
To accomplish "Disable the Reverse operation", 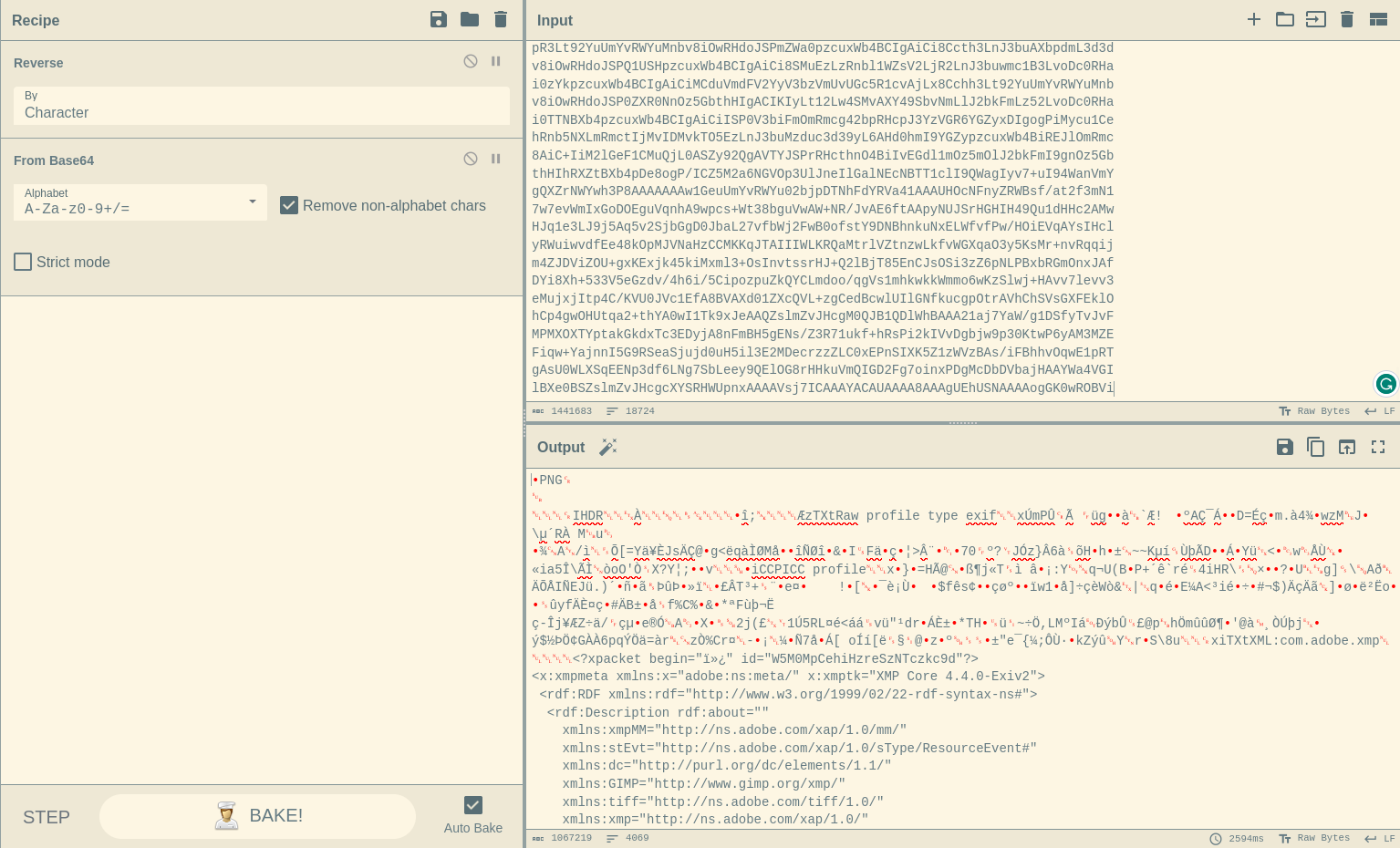I will click(471, 61).
